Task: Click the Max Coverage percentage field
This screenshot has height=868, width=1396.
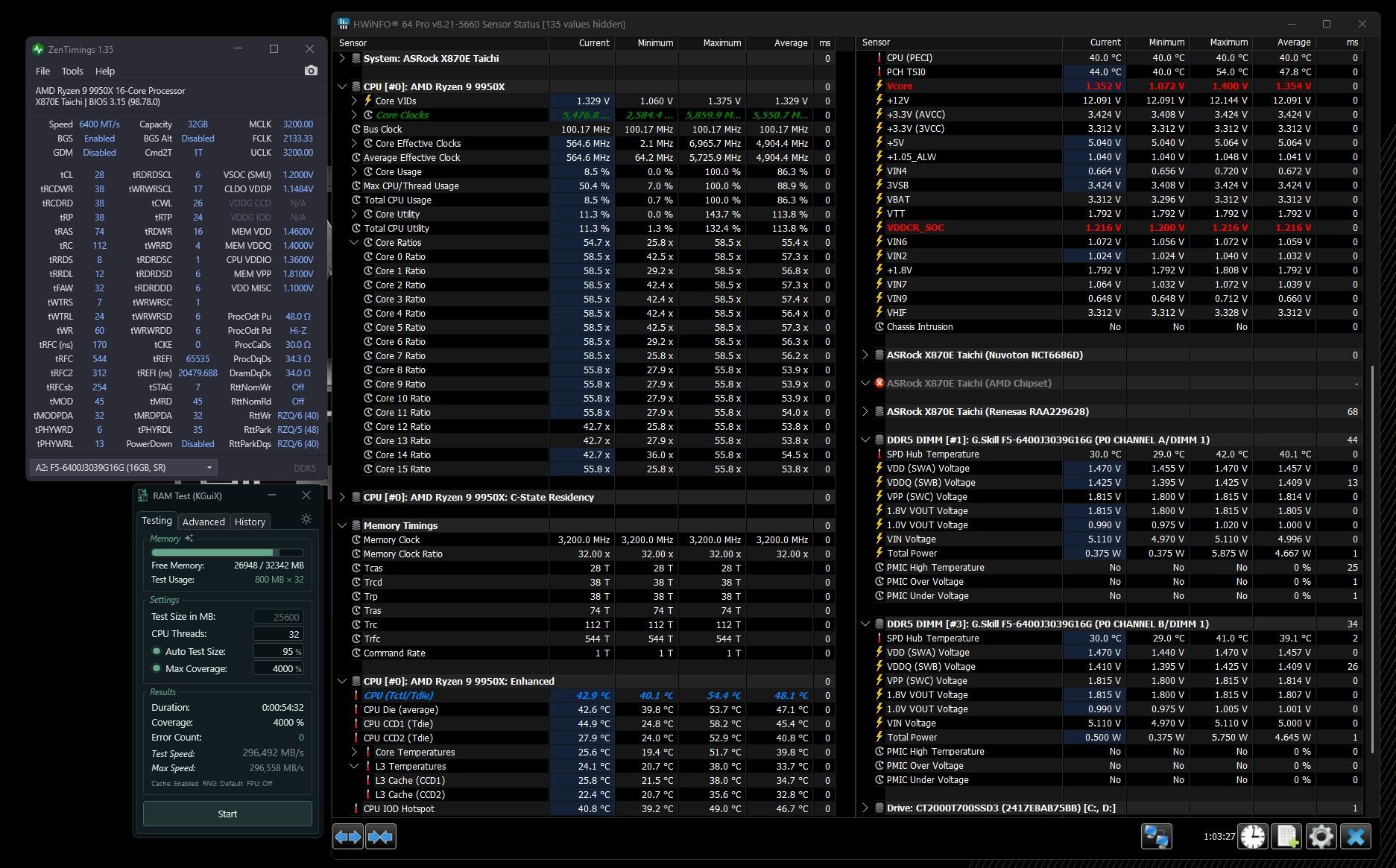Action: click(278, 668)
